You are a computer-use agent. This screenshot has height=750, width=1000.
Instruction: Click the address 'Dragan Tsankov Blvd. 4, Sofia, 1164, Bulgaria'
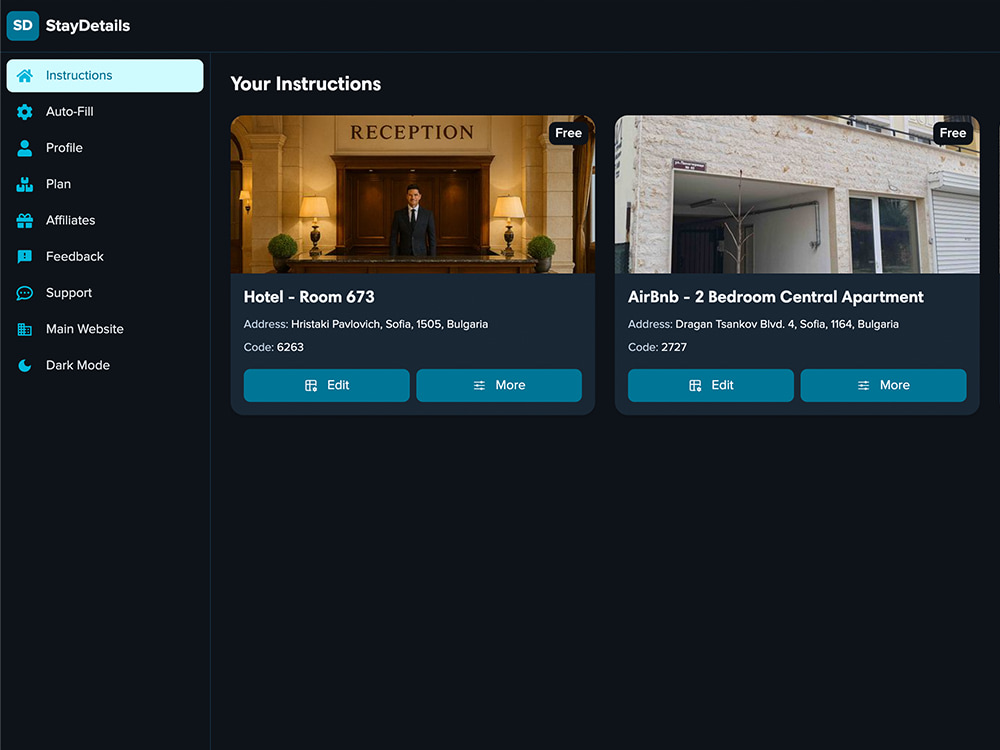pyautogui.click(x=787, y=324)
